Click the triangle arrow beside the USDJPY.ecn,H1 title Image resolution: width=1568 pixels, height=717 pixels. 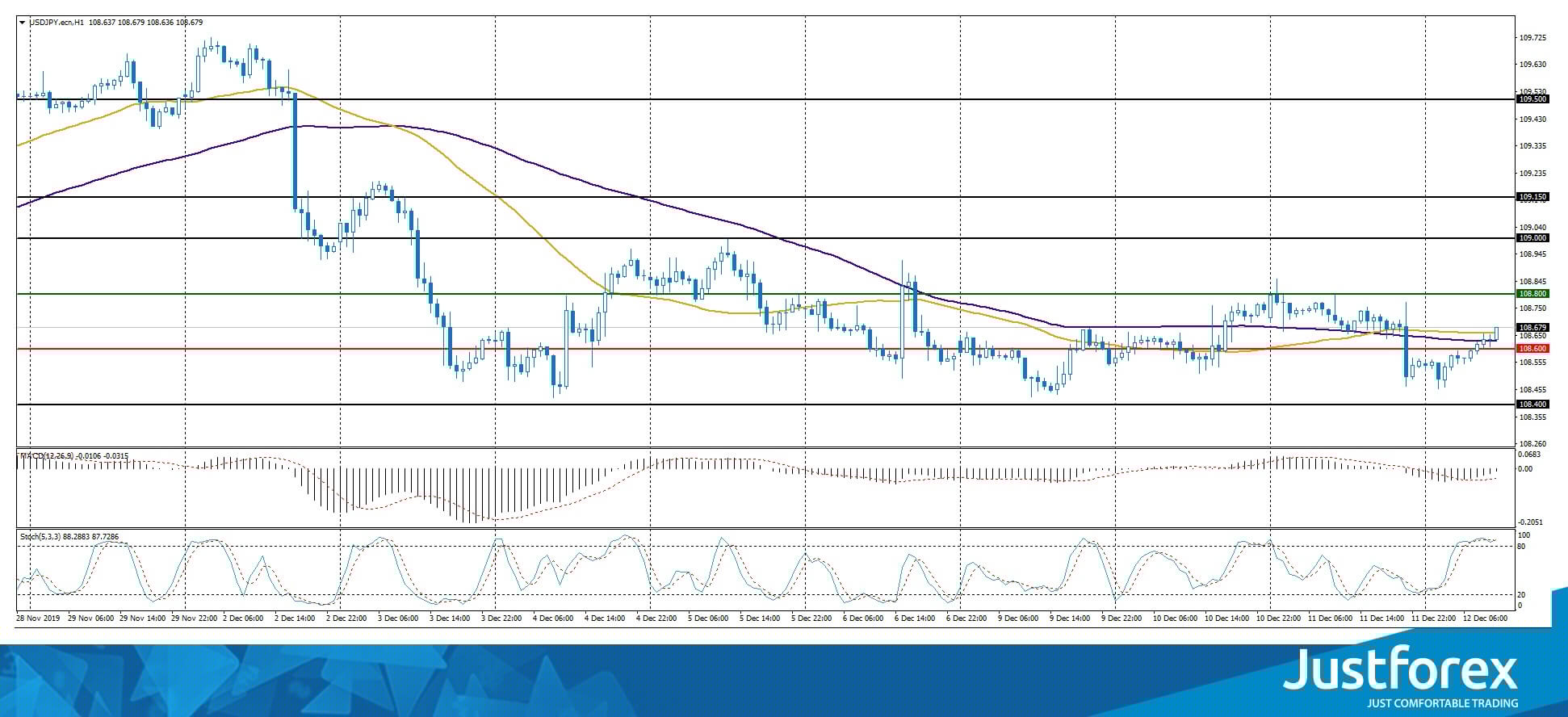click(x=22, y=23)
